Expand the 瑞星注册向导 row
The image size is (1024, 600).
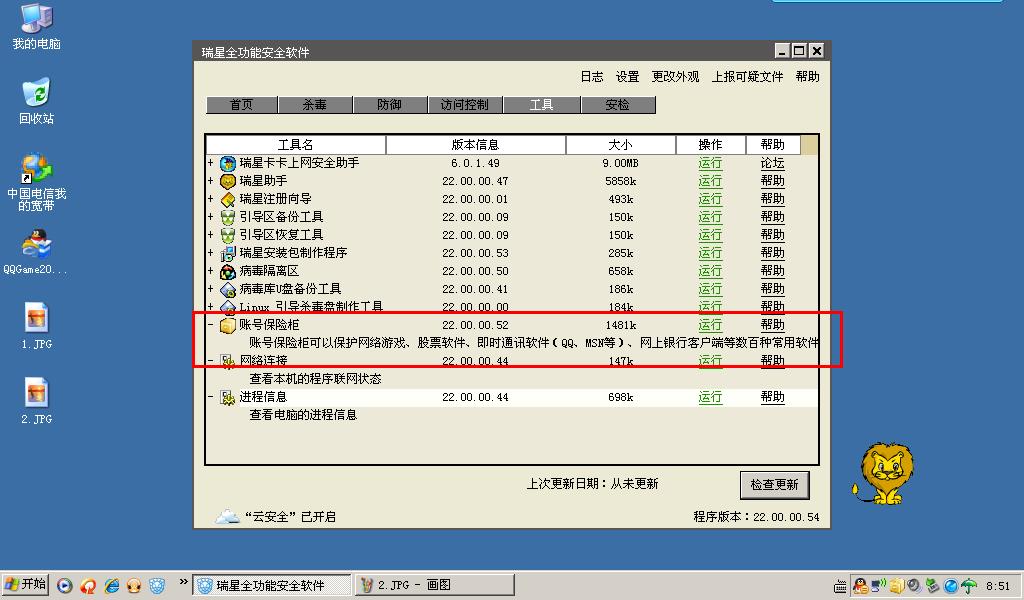(210, 198)
